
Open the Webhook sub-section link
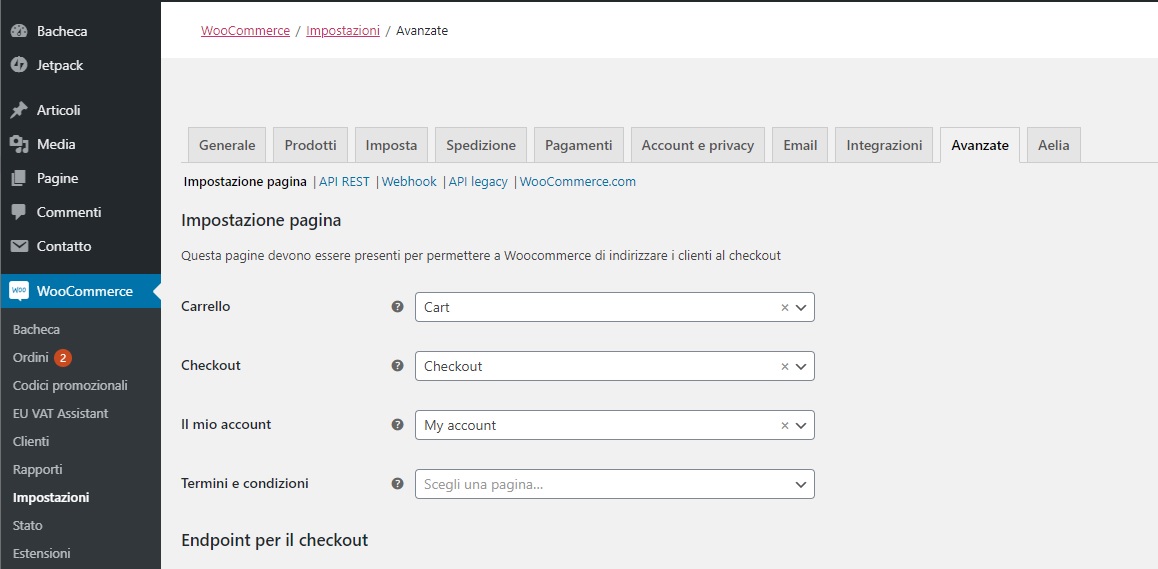point(409,182)
